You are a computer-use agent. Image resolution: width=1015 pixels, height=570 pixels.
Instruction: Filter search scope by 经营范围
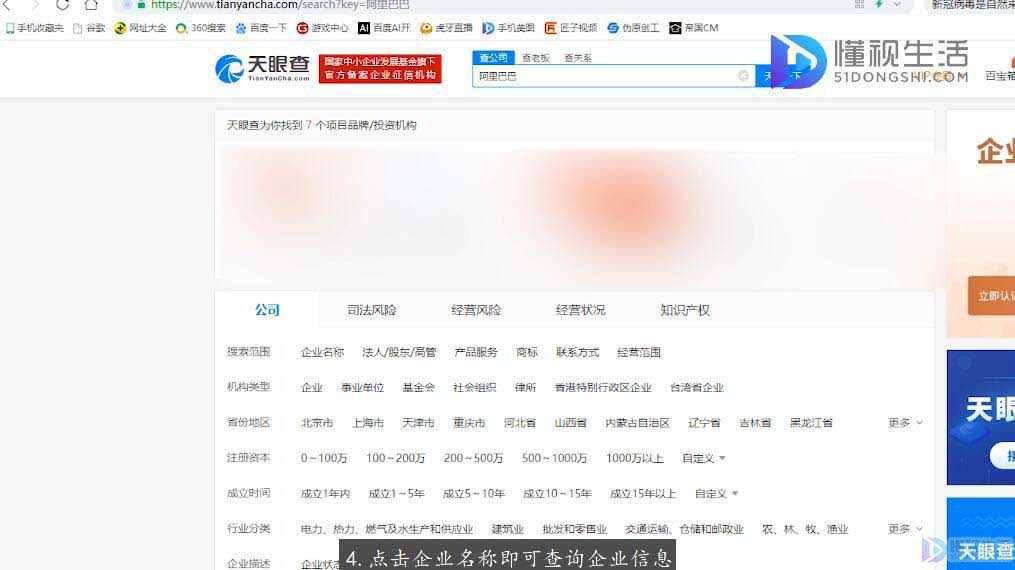639,353
